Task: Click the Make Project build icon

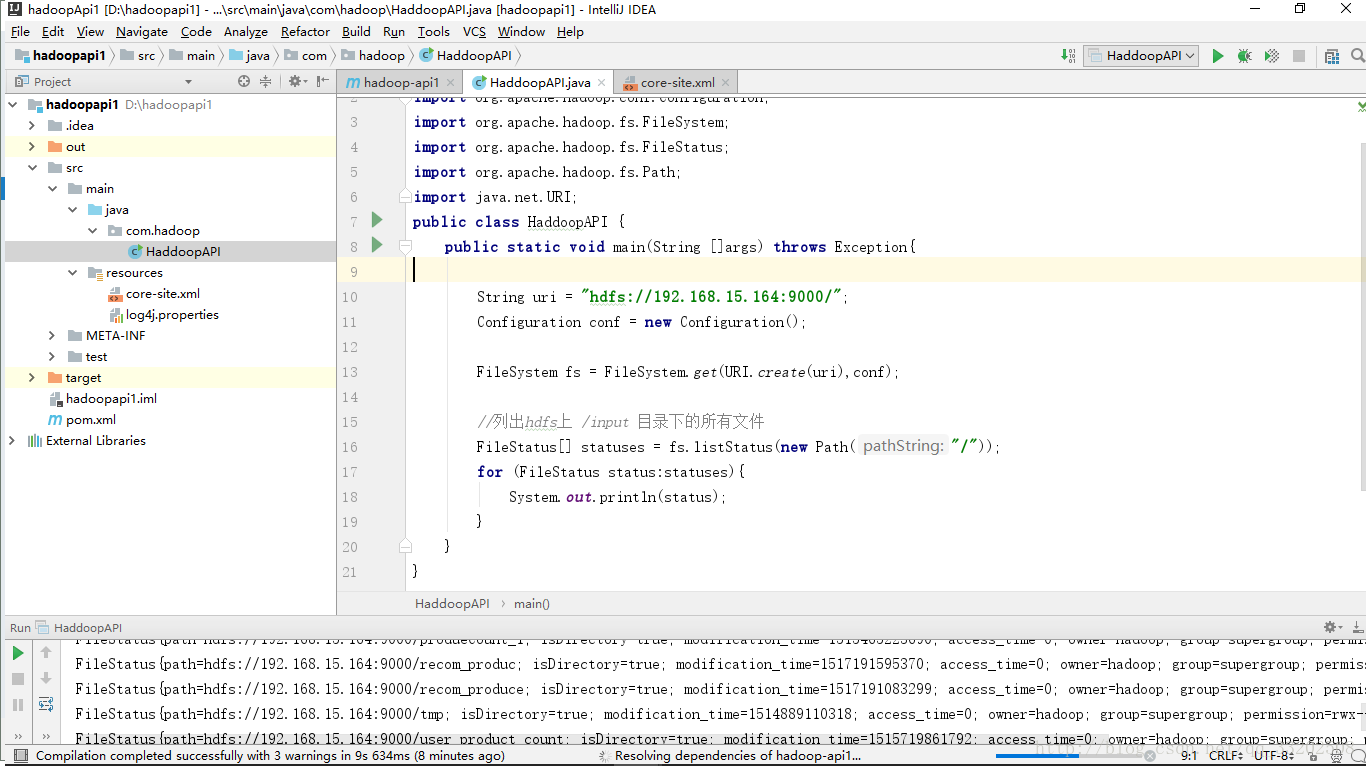Action: [1069, 56]
